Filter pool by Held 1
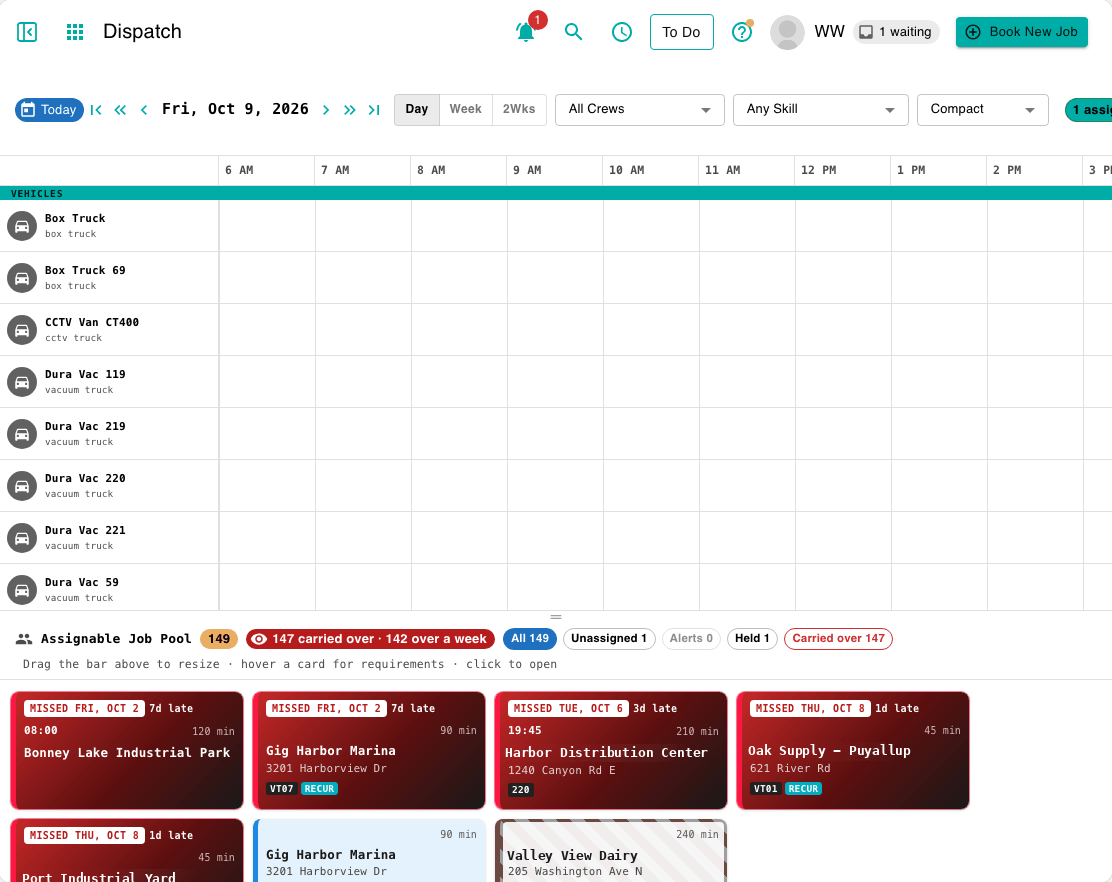The width and height of the screenshot is (1112, 882). click(752, 639)
